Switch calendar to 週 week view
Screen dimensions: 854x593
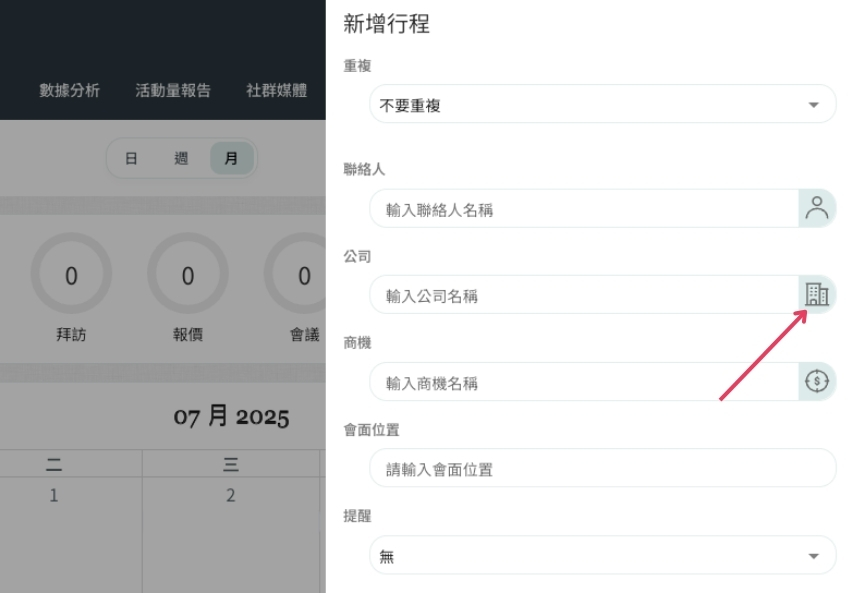(181, 158)
